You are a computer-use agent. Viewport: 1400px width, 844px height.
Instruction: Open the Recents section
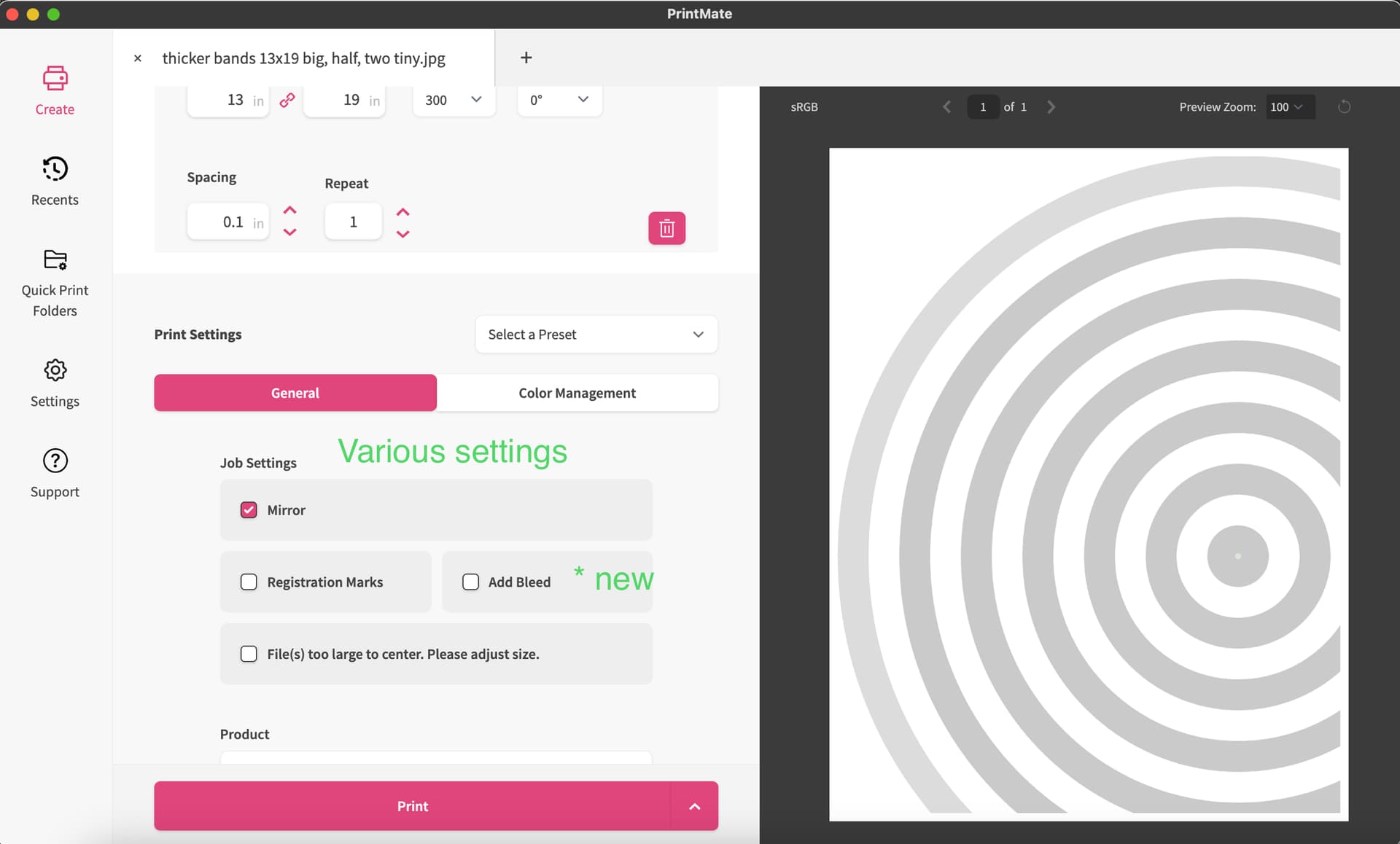point(55,181)
